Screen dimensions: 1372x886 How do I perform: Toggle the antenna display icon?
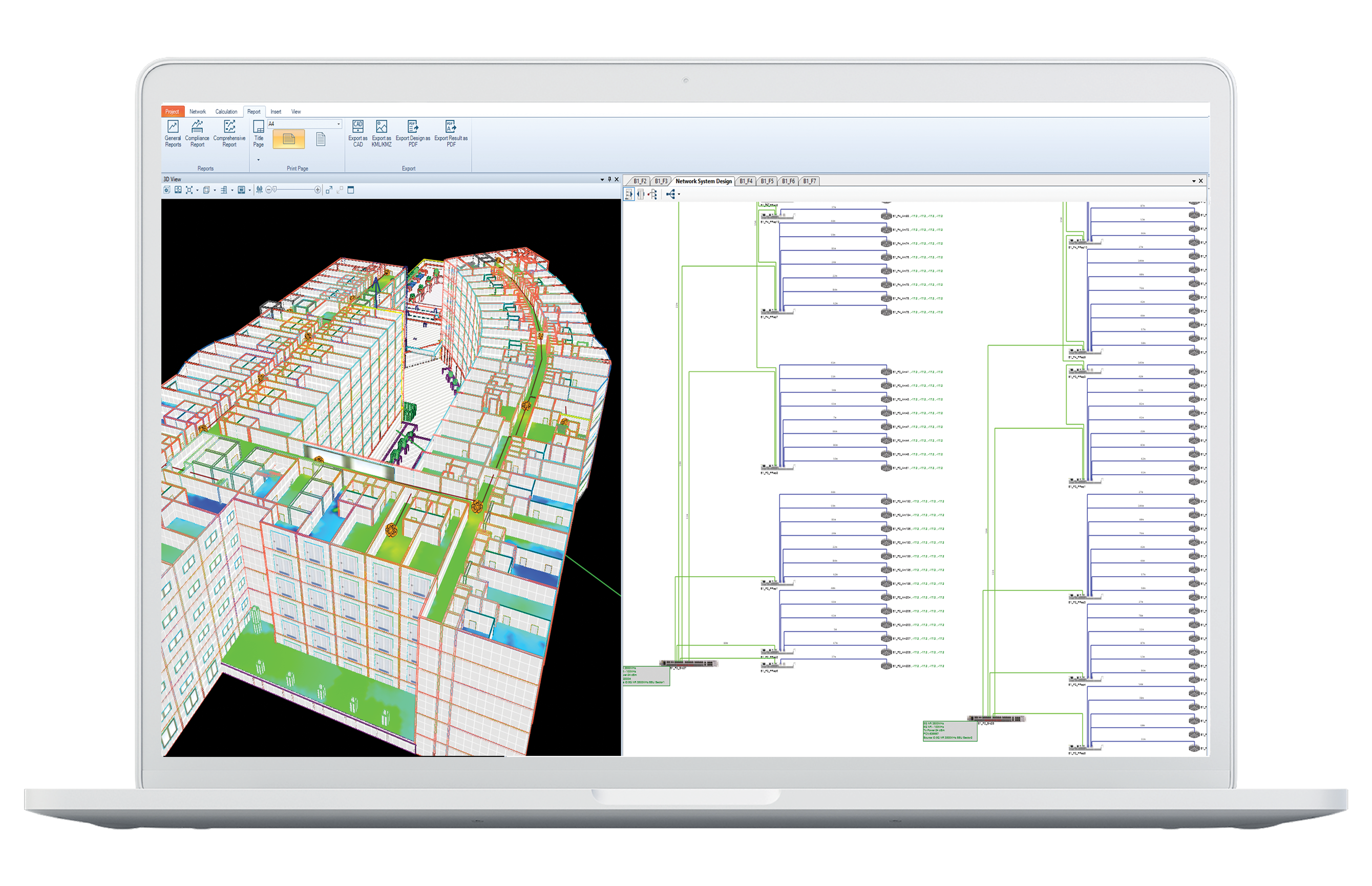tap(260, 190)
